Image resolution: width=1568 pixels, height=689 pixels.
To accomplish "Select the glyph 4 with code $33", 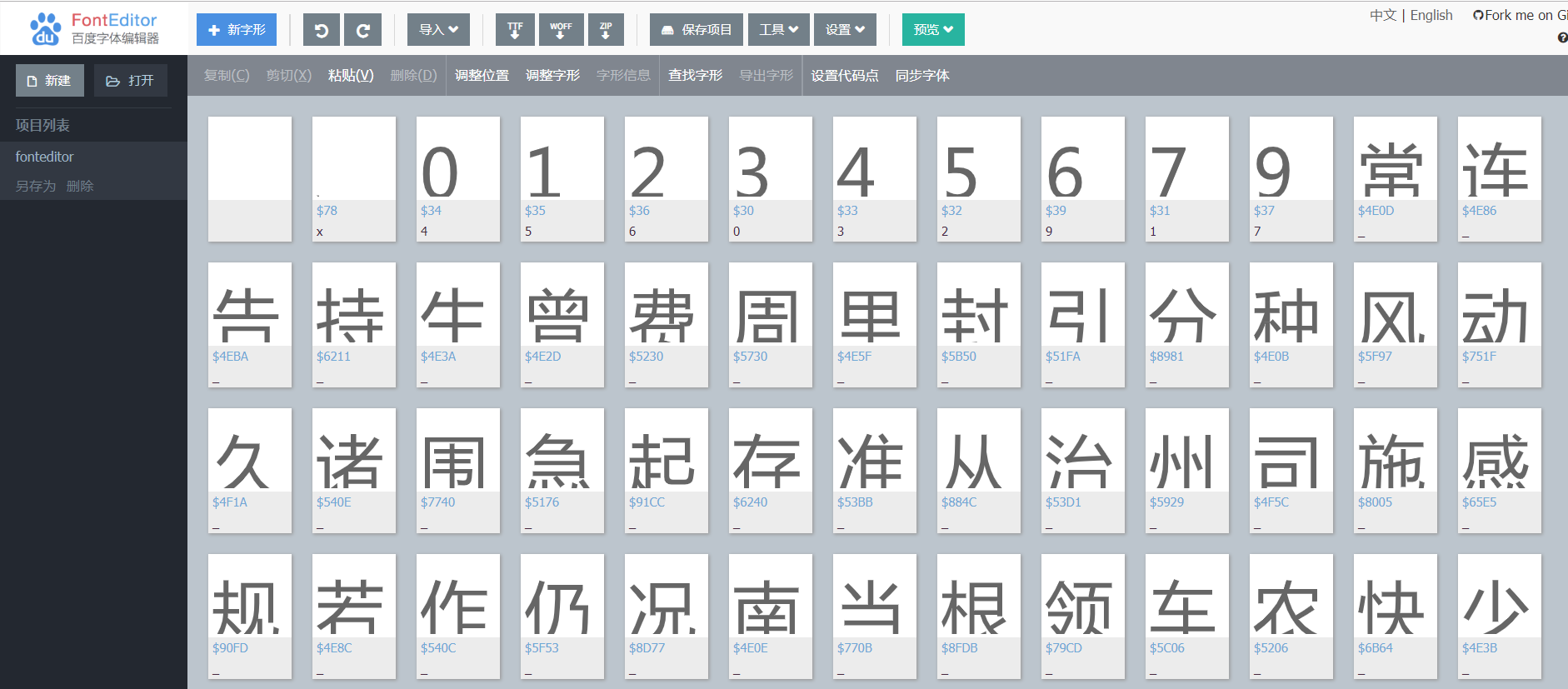I will pos(875,179).
